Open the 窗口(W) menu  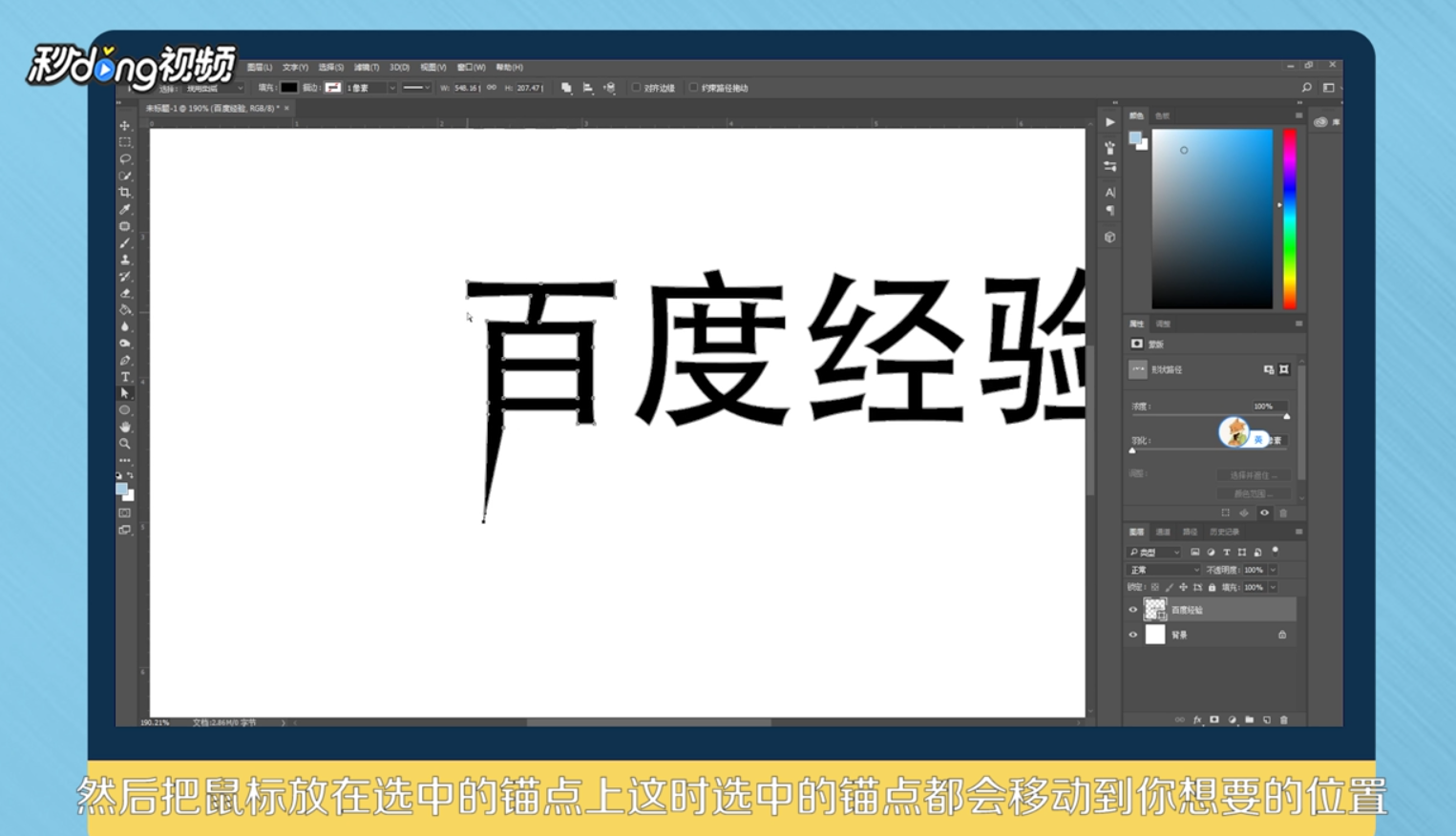pyautogui.click(x=471, y=68)
